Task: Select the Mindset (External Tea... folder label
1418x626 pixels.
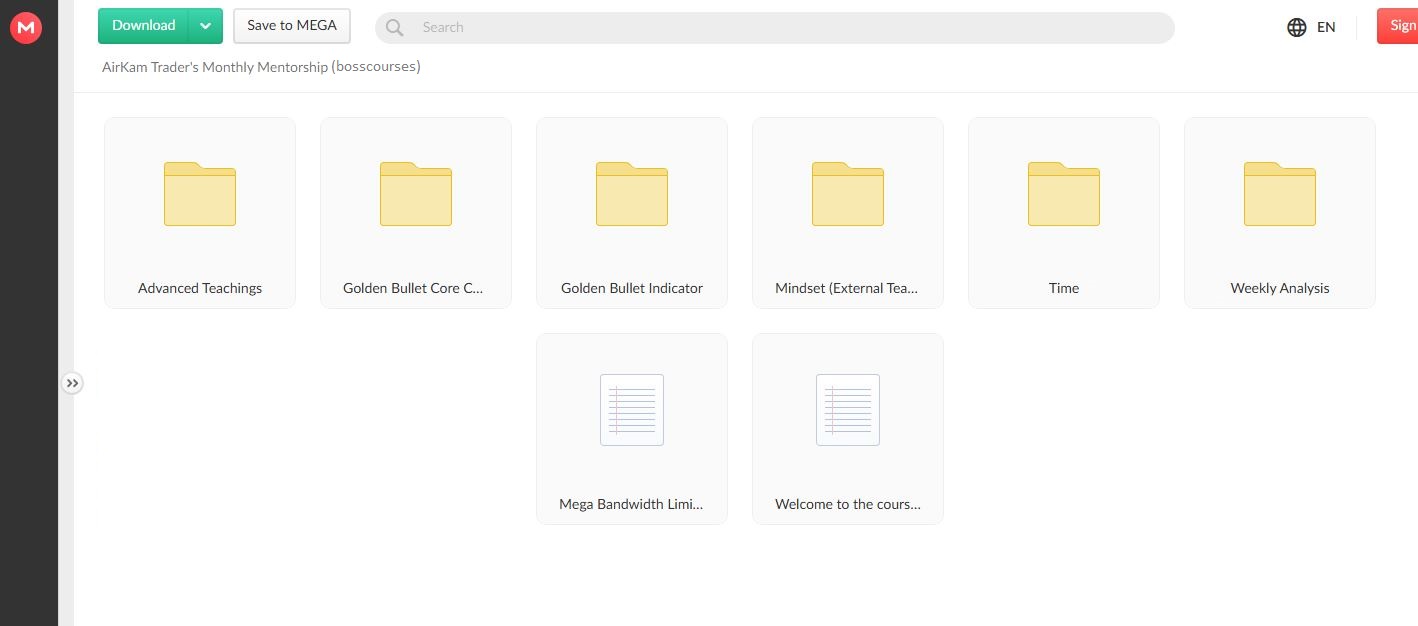Action: tap(846, 288)
